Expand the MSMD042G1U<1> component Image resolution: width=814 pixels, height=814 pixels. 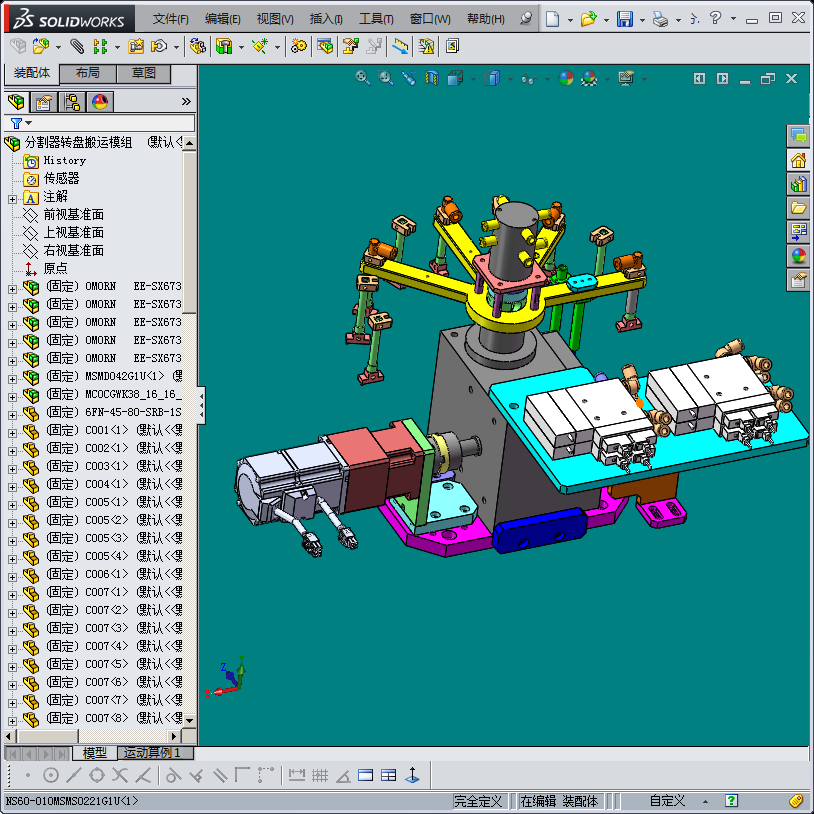(x=12, y=379)
